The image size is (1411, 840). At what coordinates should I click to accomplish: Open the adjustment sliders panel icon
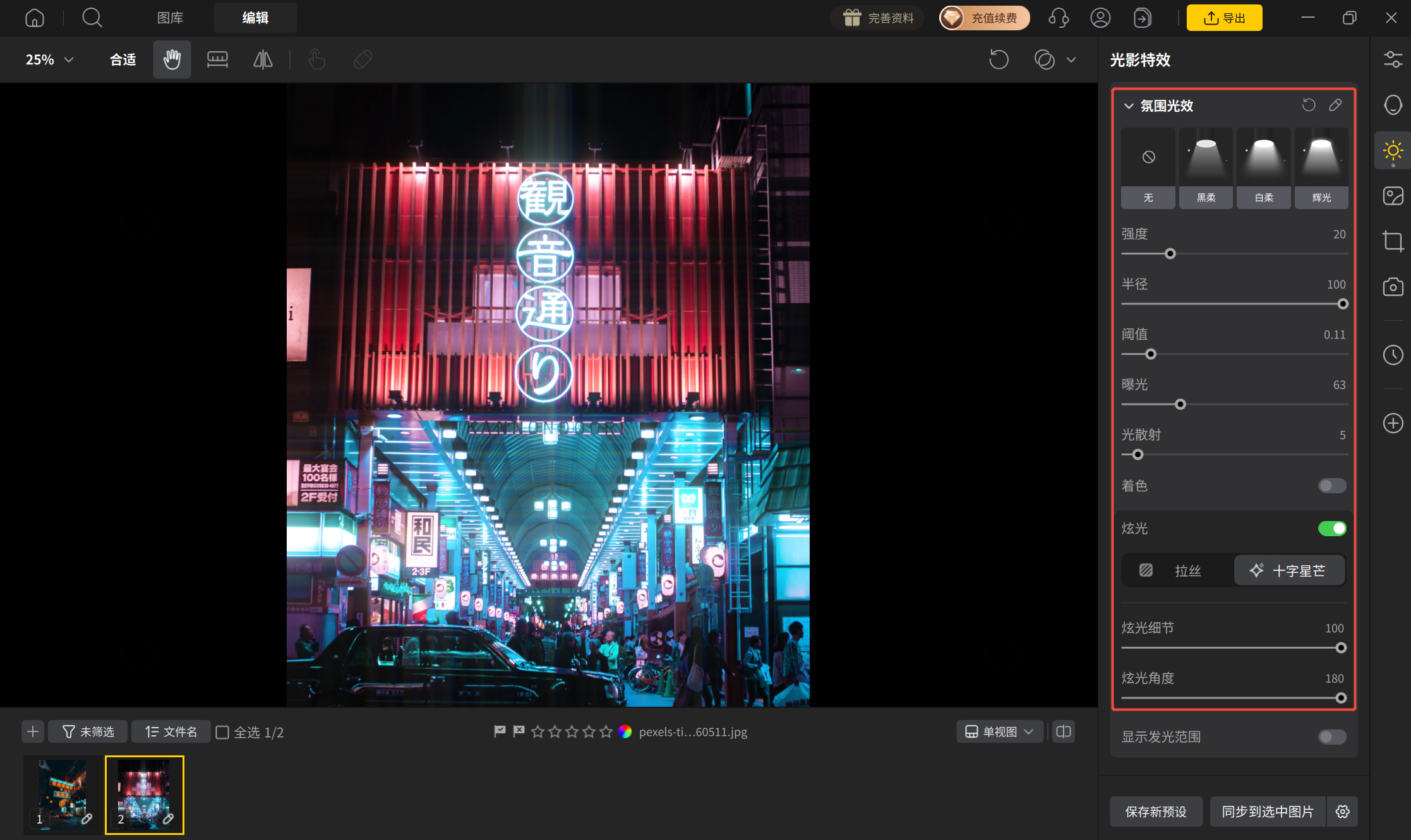pyautogui.click(x=1393, y=60)
